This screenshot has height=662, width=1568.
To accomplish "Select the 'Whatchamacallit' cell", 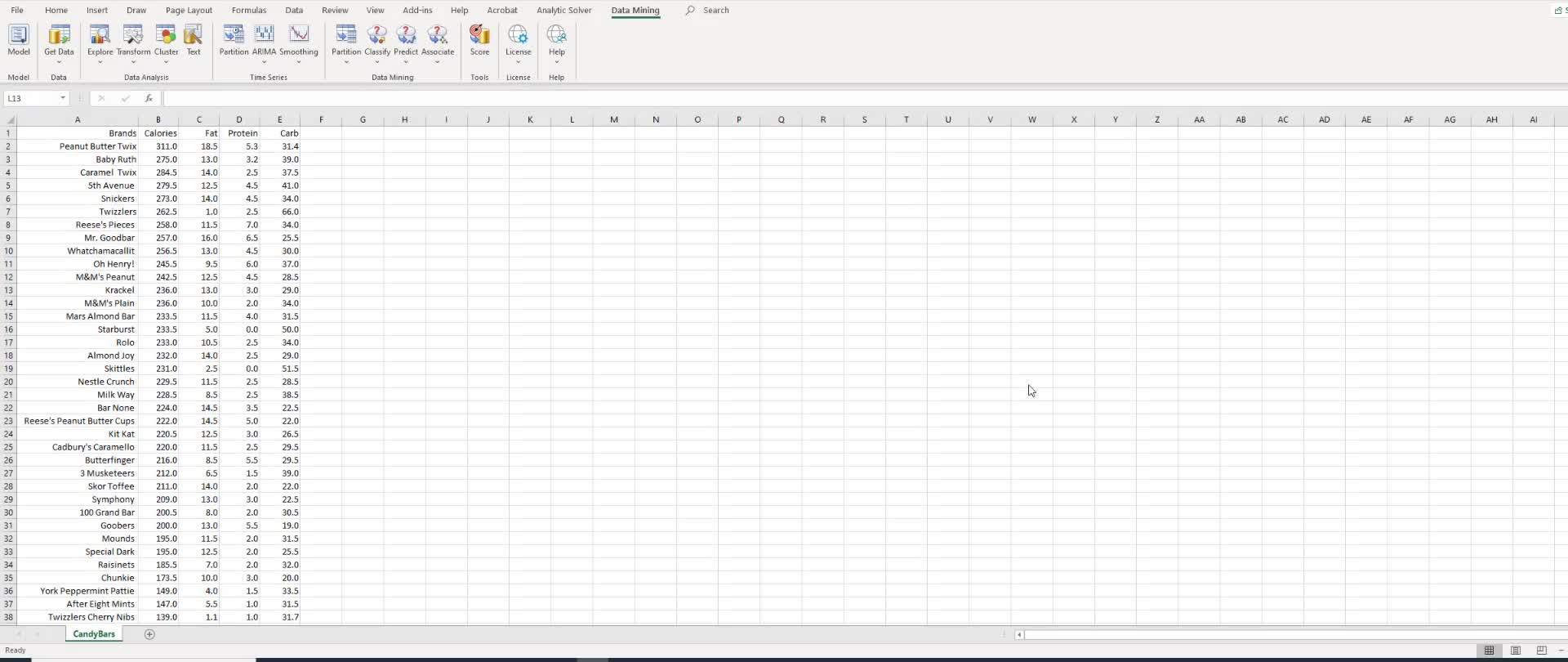I will [x=78, y=251].
